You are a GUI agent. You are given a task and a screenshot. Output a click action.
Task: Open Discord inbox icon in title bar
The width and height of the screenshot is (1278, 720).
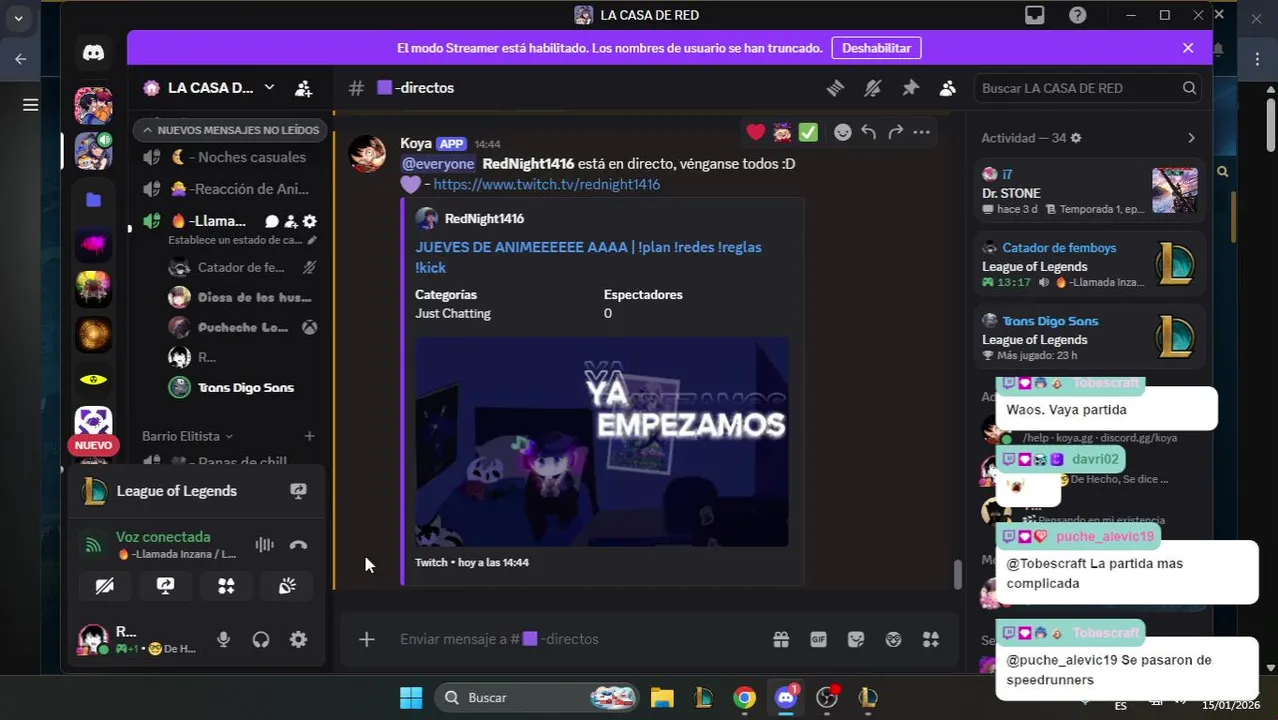click(x=1035, y=15)
